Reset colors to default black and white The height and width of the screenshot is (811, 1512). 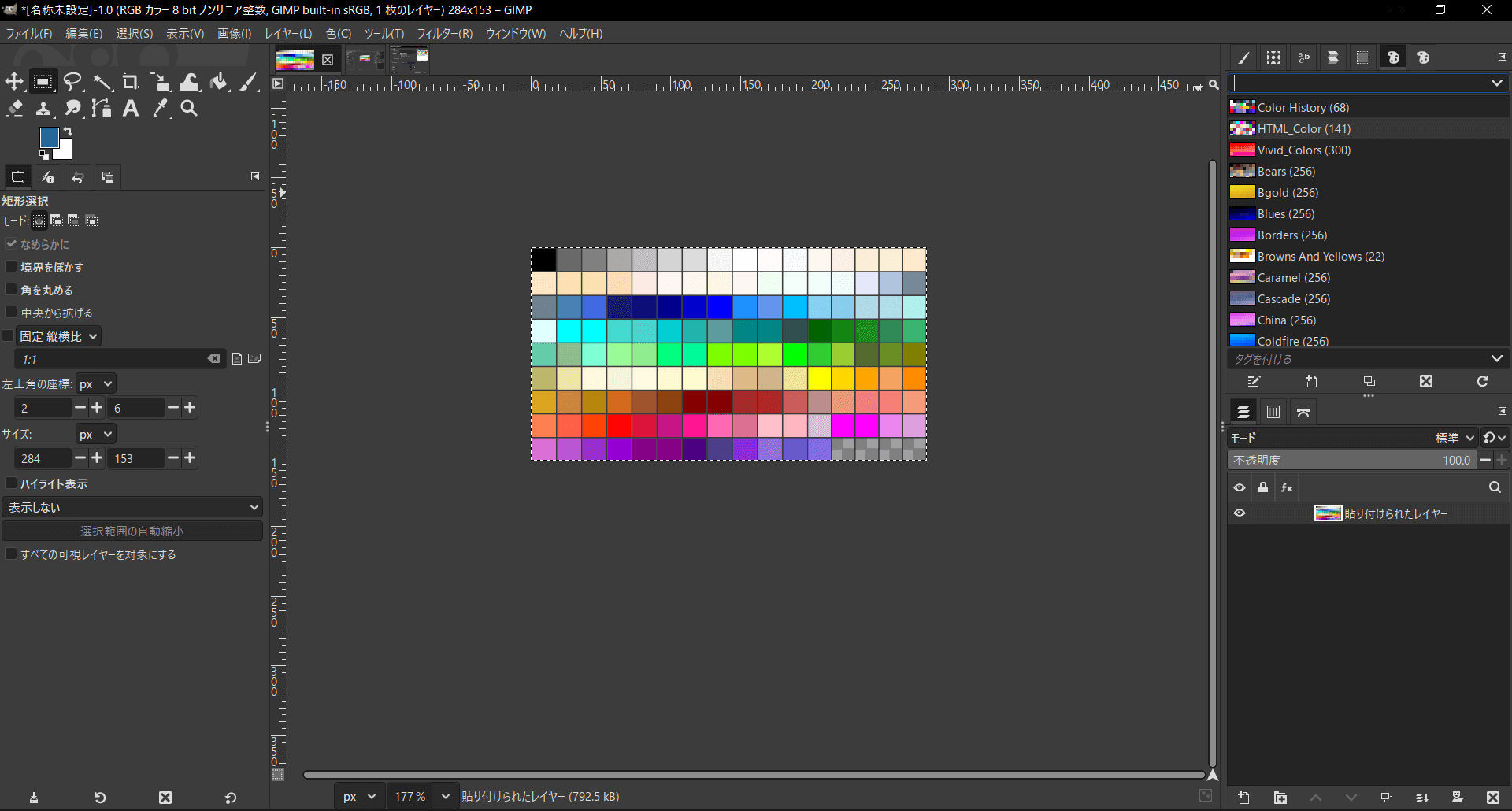44,155
